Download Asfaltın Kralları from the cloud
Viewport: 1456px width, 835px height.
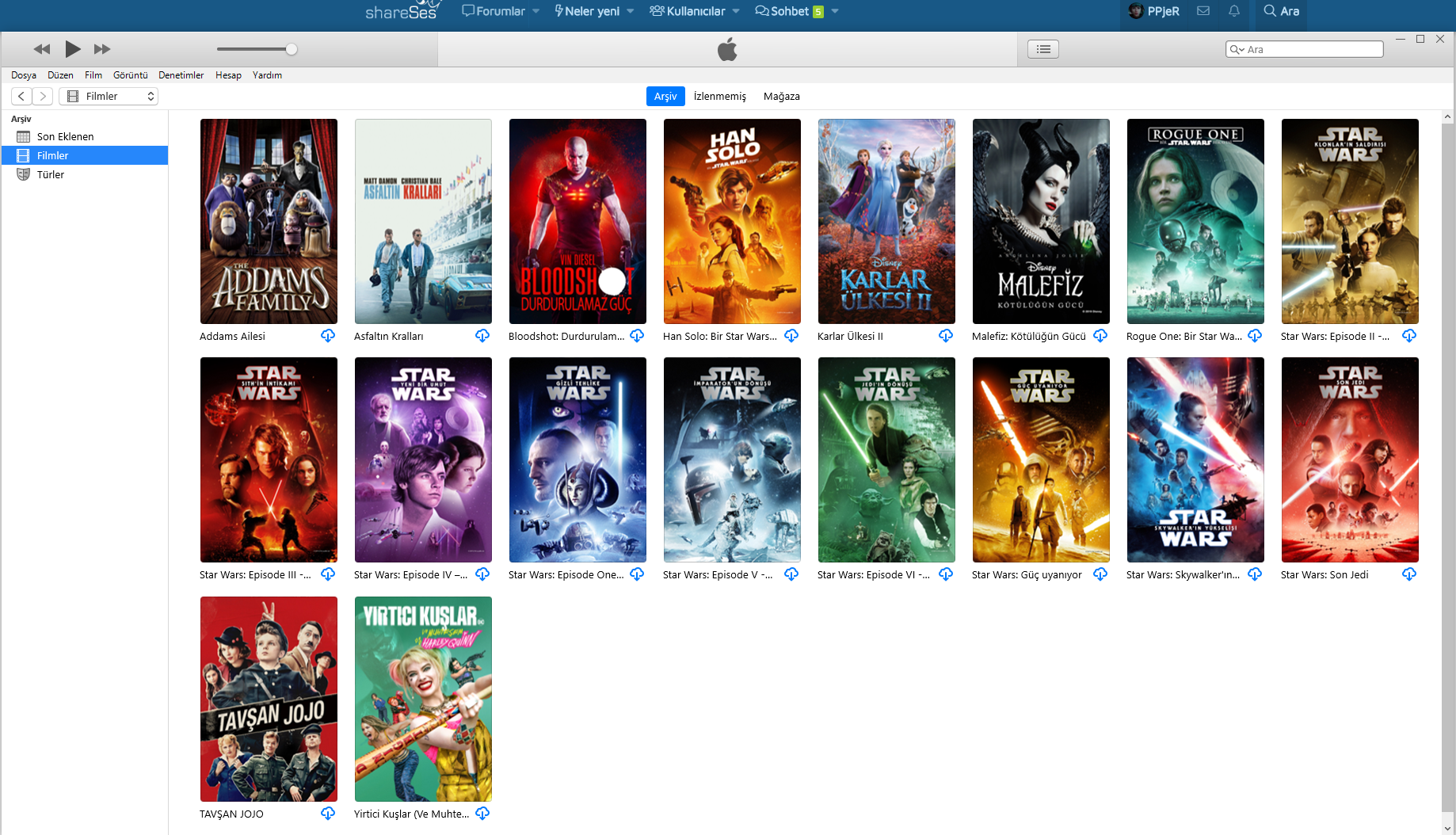pos(482,336)
